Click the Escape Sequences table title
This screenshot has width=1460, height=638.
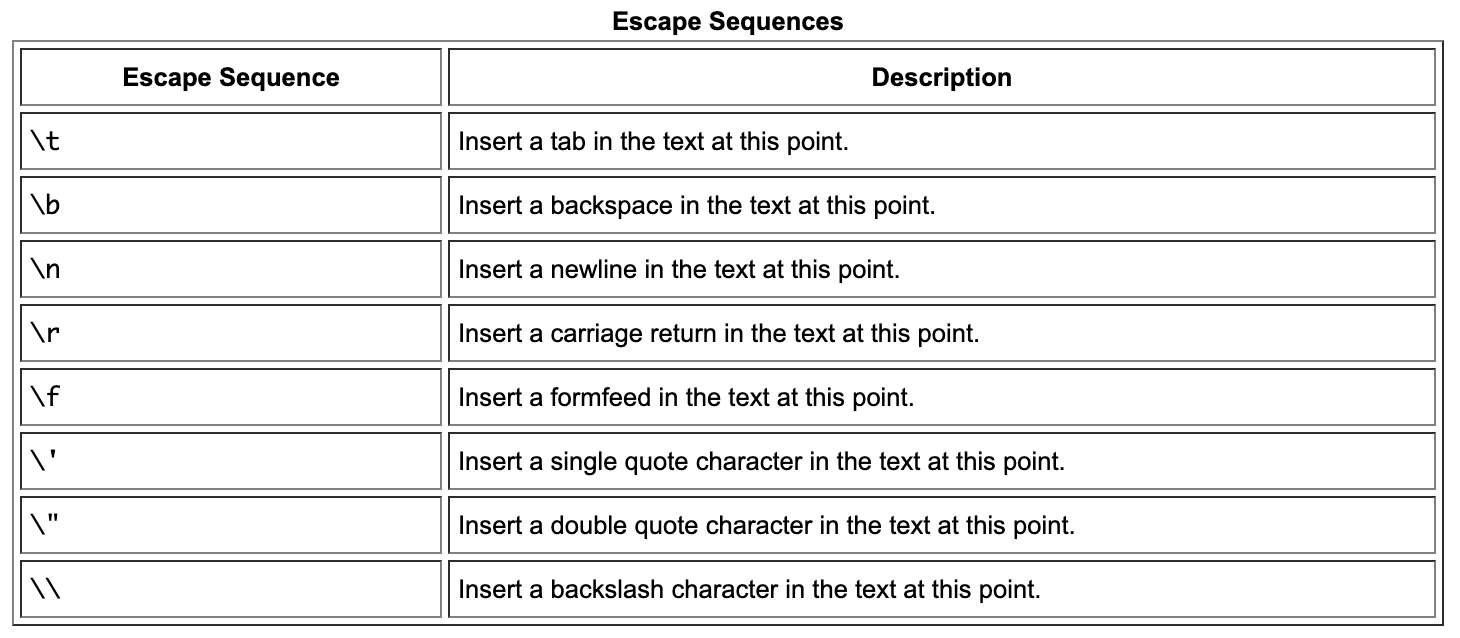[728, 21]
